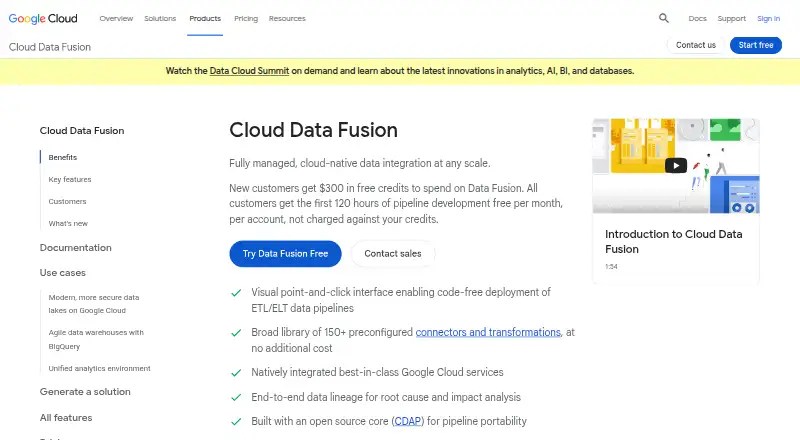Open the Solutions menu
800x440 pixels.
click(160, 18)
